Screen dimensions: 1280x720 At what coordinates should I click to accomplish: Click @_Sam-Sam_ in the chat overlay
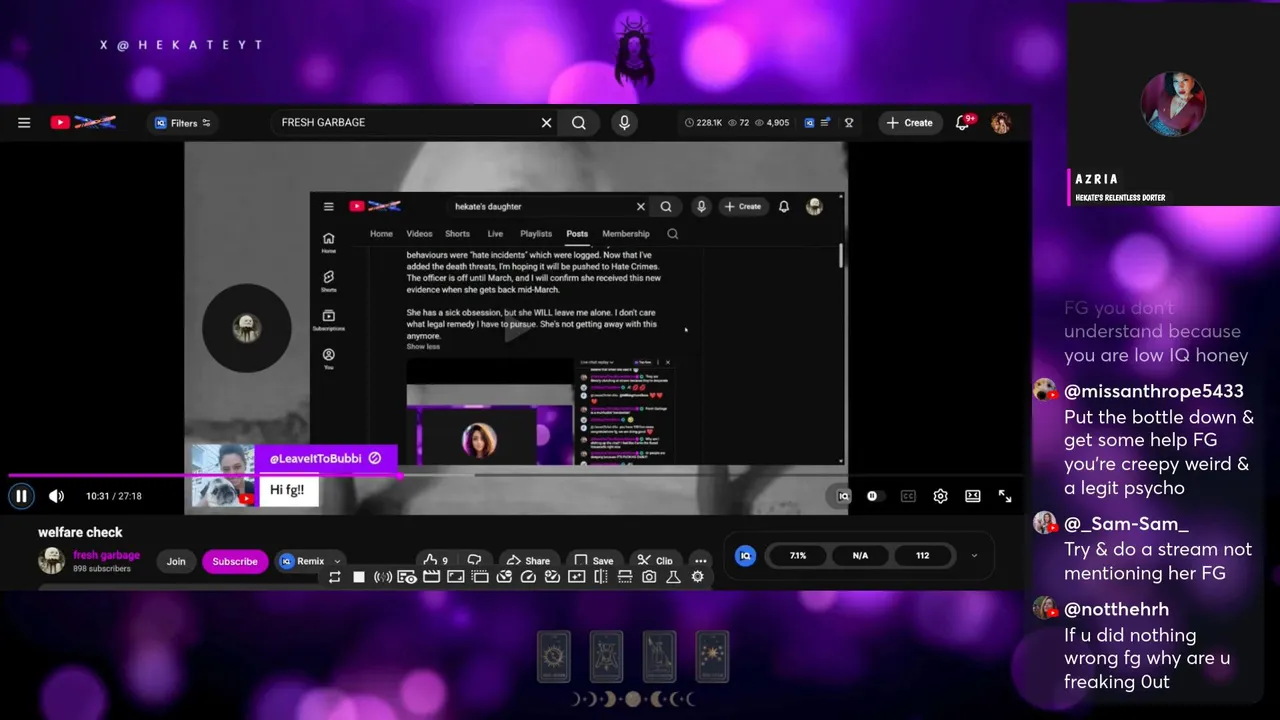click(x=1126, y=524)
